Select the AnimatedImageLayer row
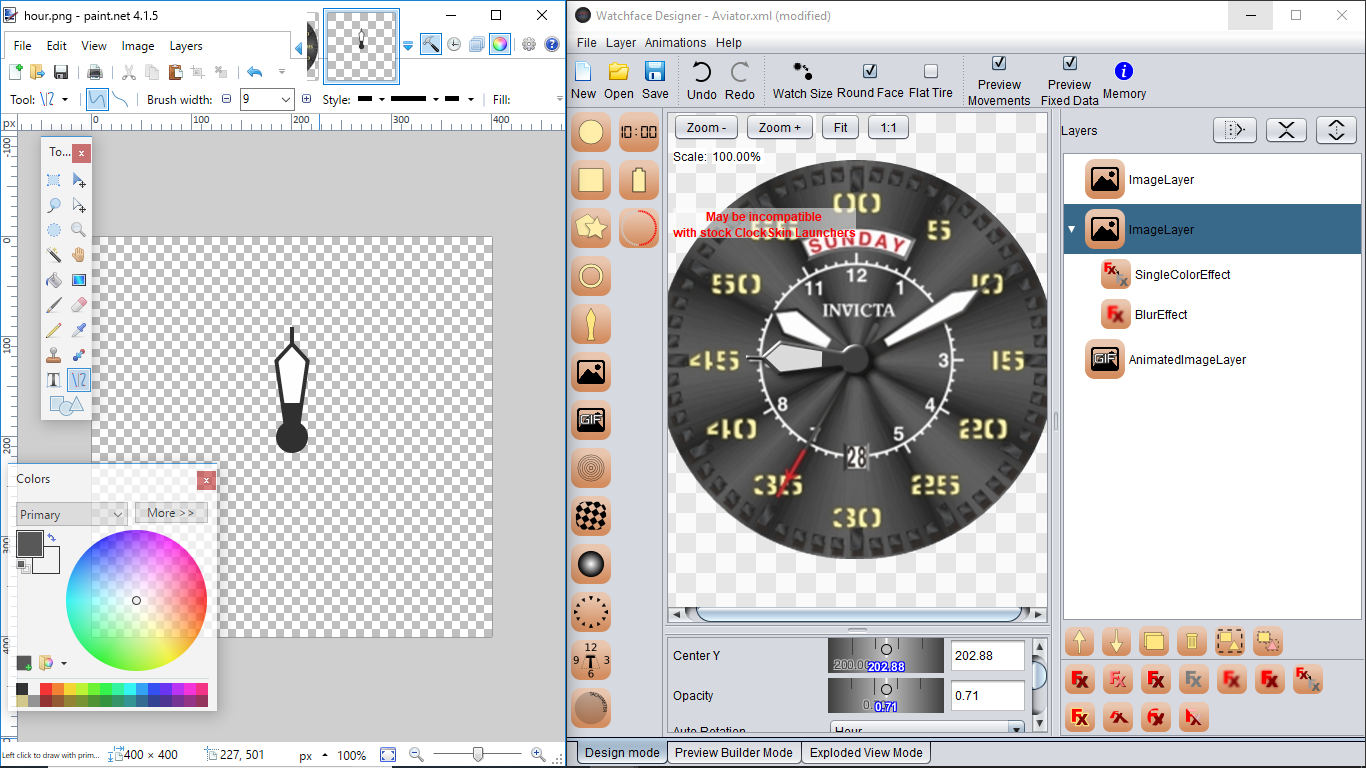 [1211, 359]
